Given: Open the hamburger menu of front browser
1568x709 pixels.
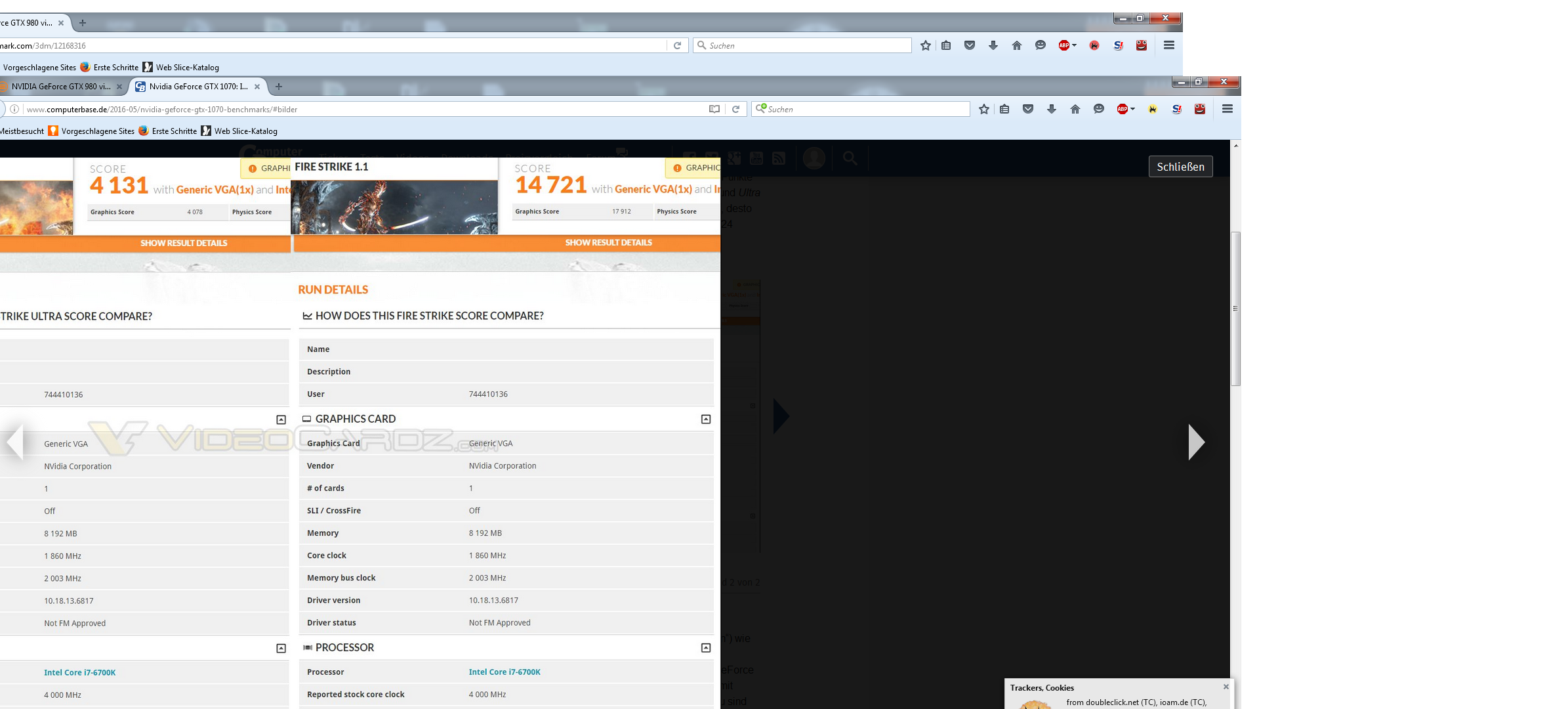Looking at the screenshot, I should click(x=1227, y=109).
